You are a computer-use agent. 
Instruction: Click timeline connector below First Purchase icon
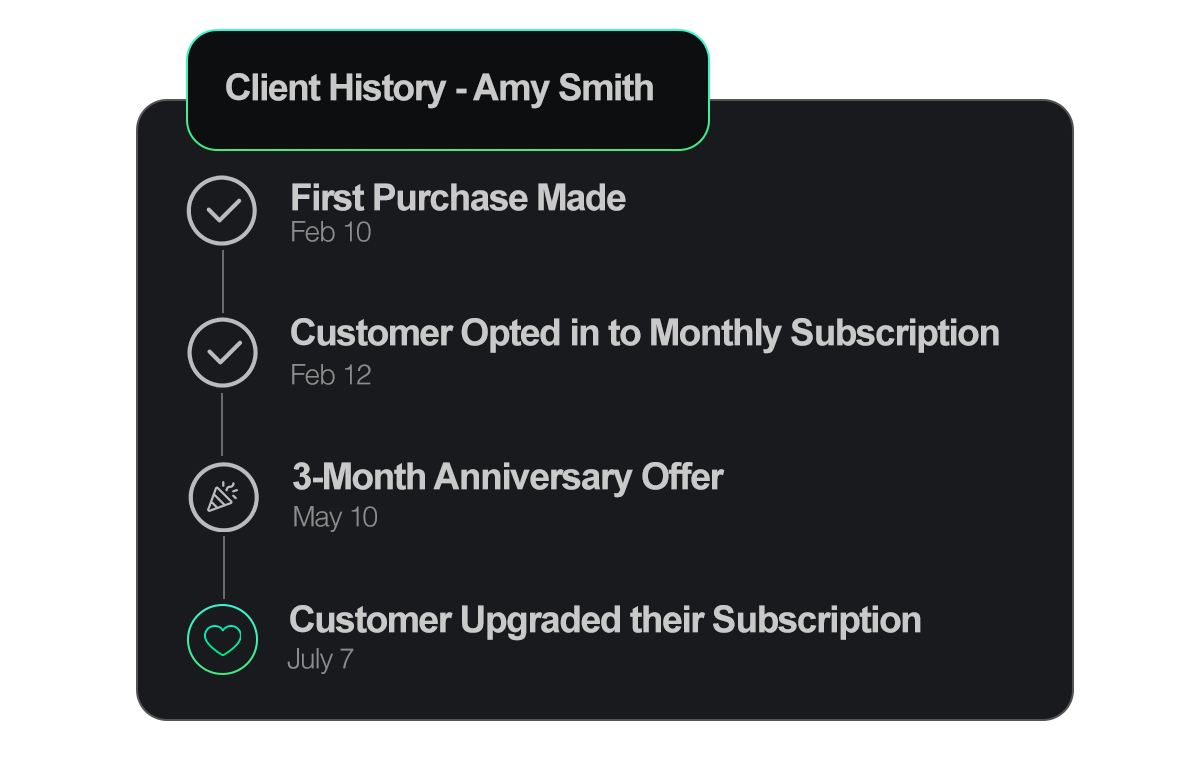pos(222,281)
